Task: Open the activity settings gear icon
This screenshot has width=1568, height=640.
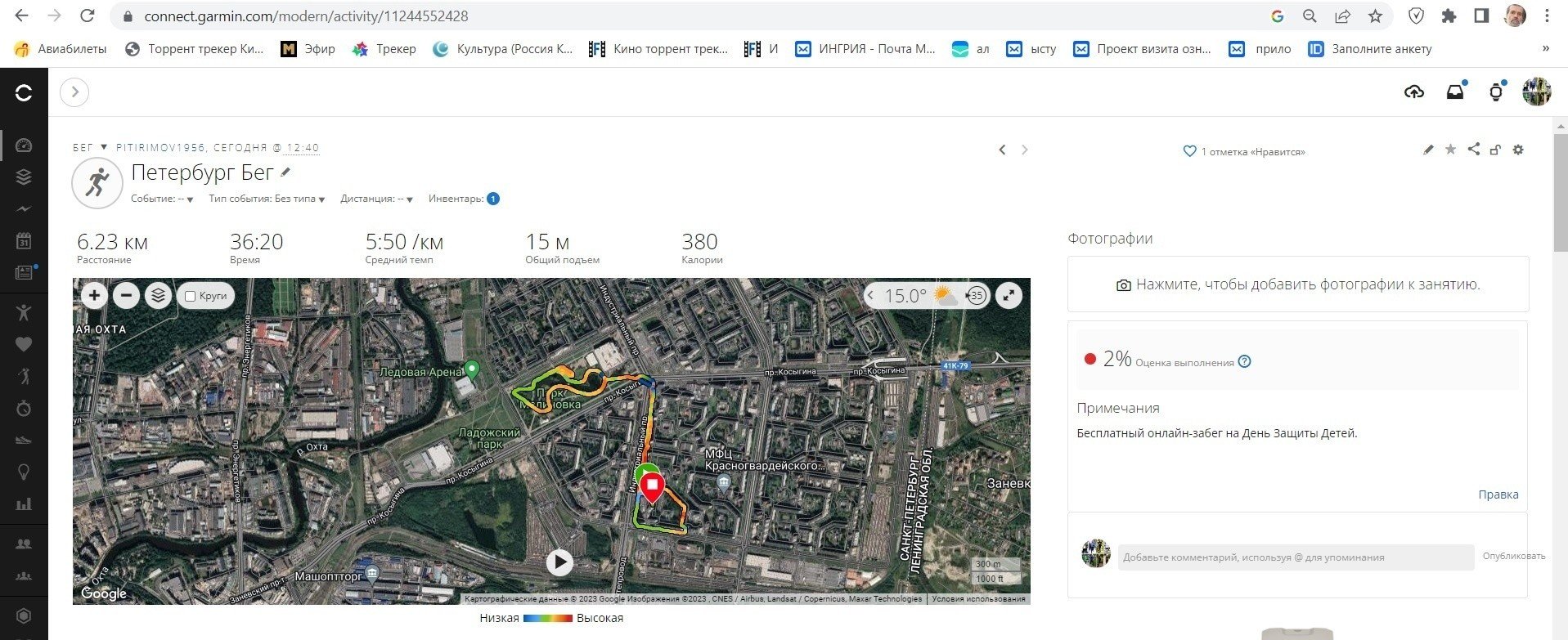Action: [1518, 150]
